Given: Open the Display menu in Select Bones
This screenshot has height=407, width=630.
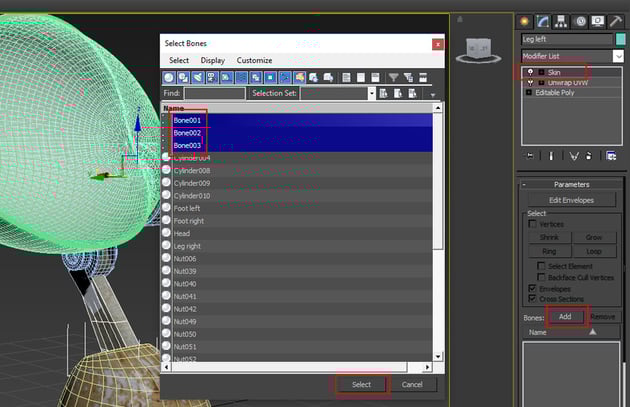Looking at the screenshot, I should [x=212, y=60].
